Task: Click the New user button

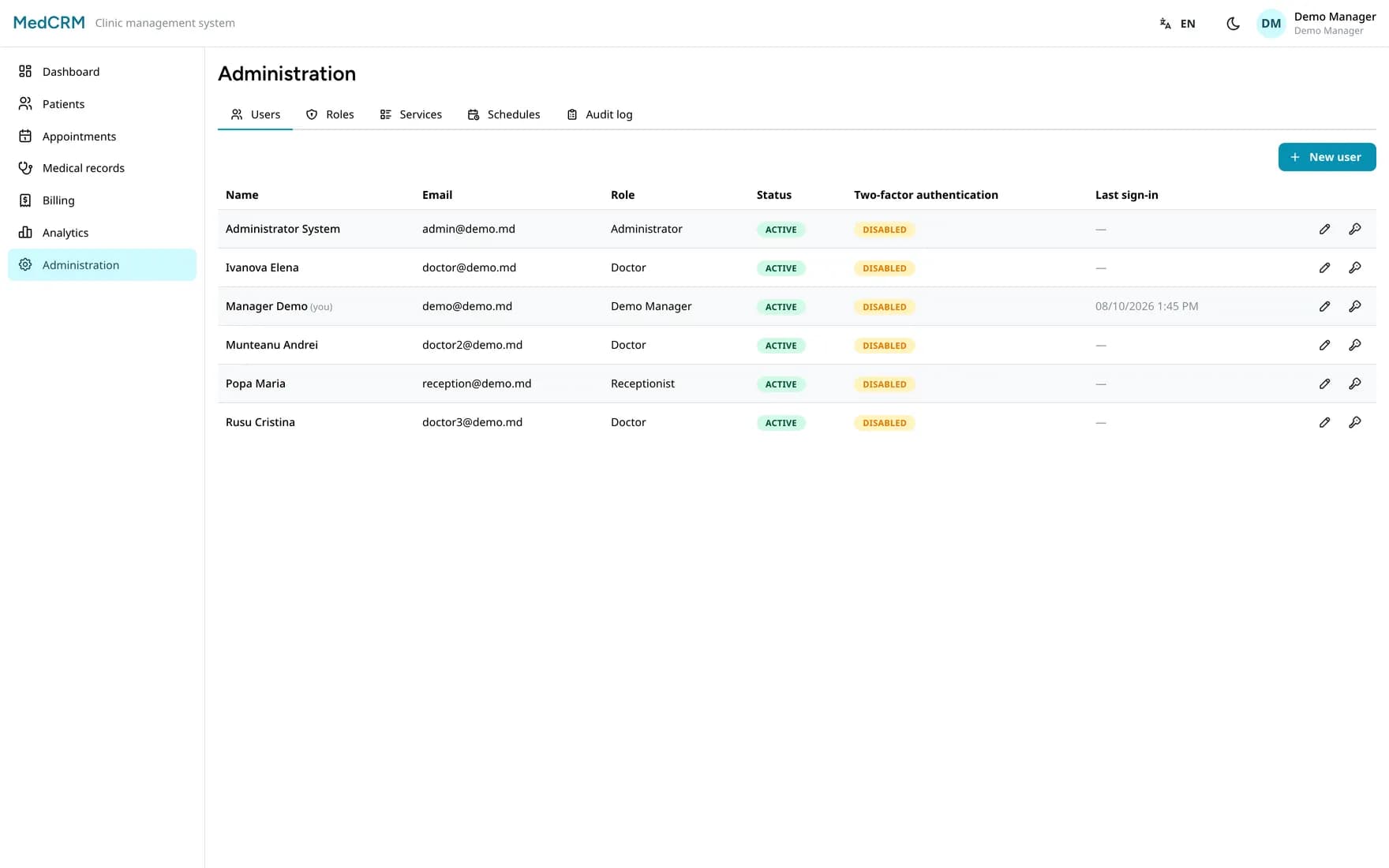Action: 1327,157
